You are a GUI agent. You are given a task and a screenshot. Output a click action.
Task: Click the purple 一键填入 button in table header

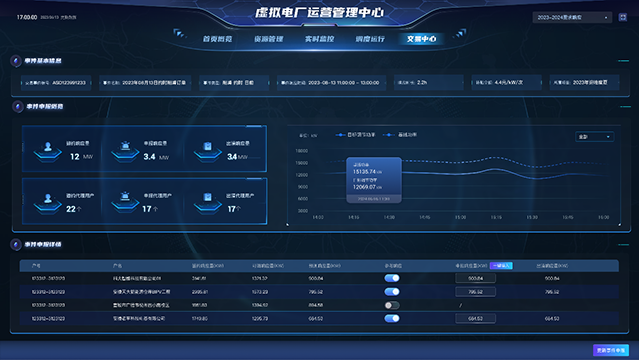(501, 266)
